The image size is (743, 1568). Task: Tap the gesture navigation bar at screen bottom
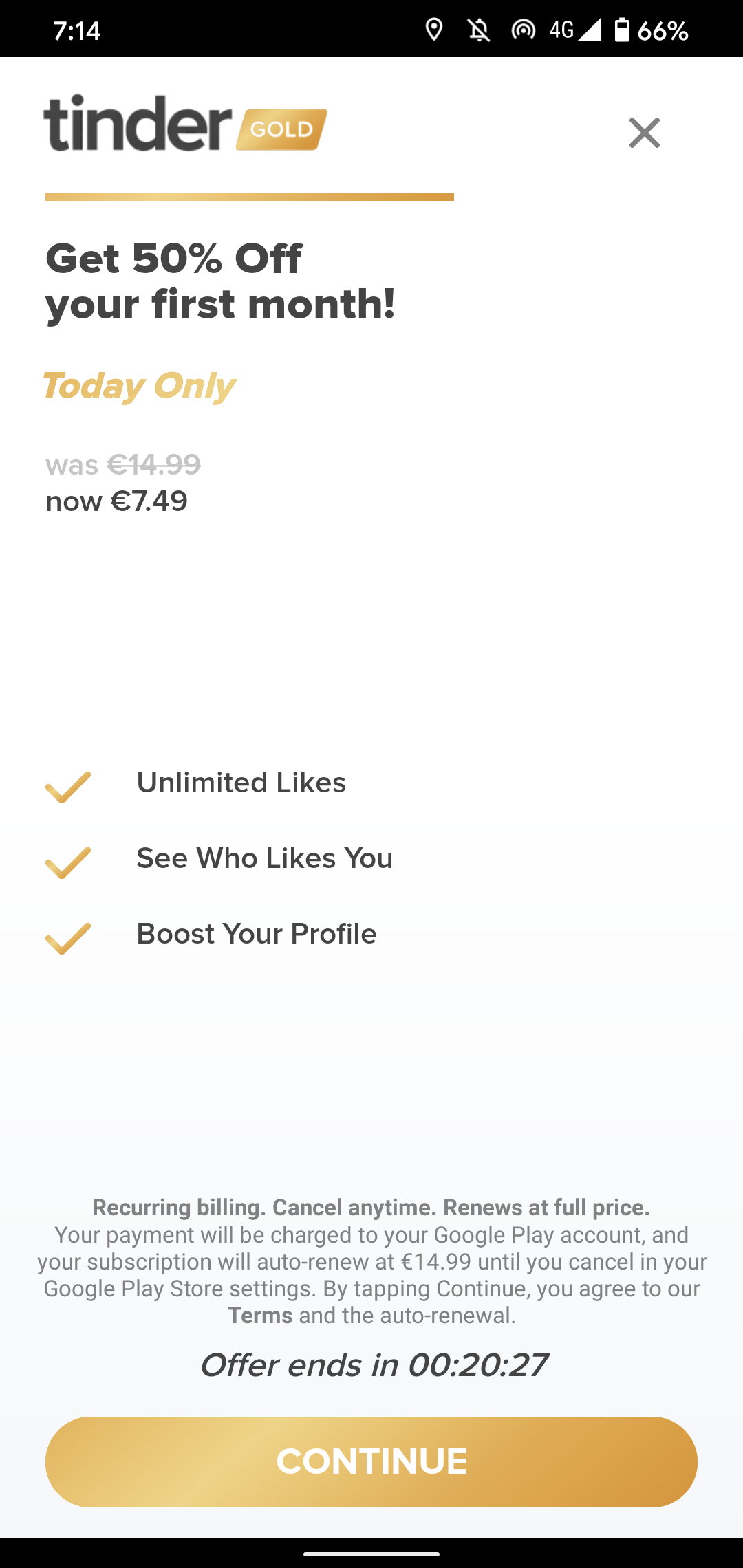click(x=371, y=1551)
